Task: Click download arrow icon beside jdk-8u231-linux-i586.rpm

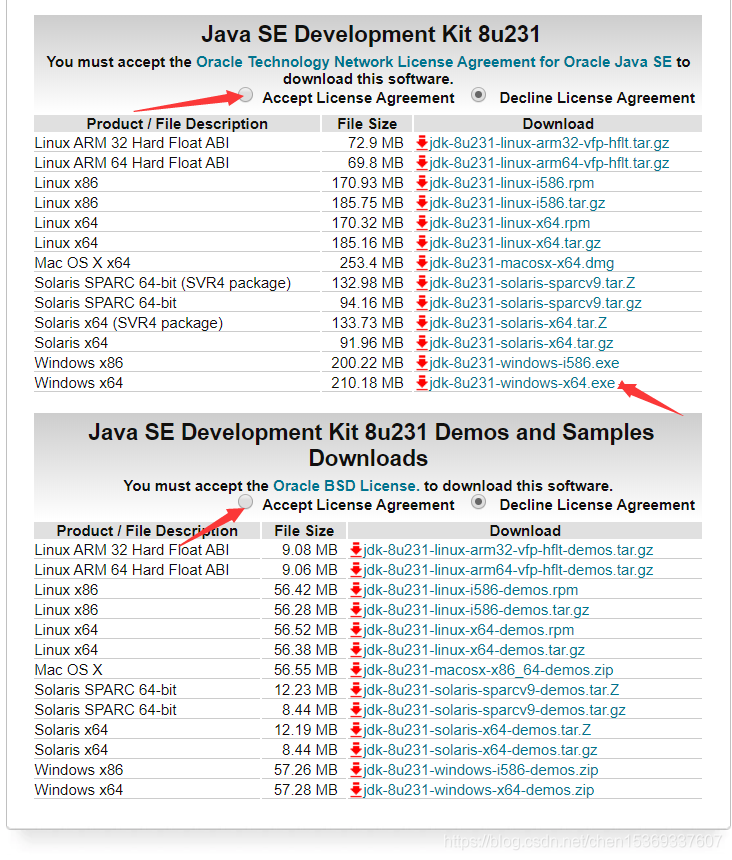Action: (x=422, y=183)
